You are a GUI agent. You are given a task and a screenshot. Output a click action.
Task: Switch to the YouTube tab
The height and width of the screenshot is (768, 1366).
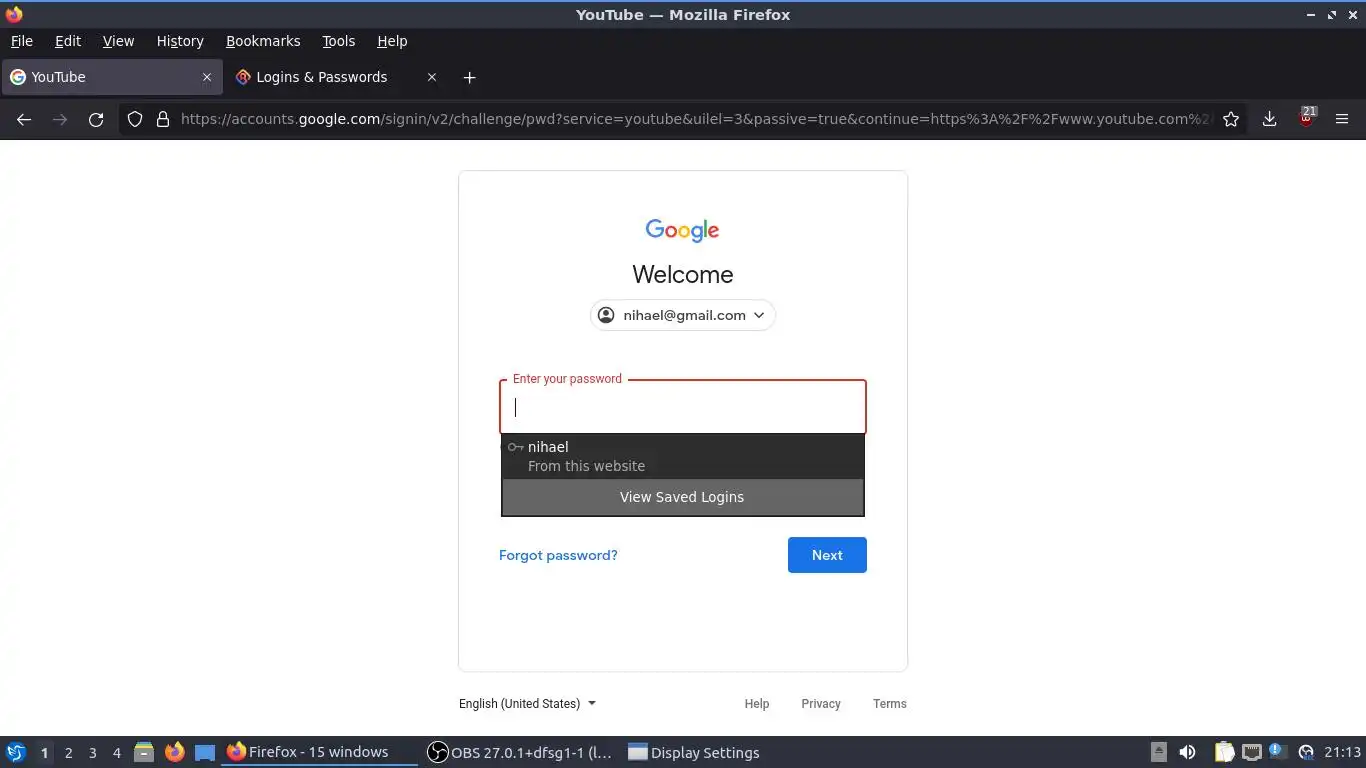point(111,77)
